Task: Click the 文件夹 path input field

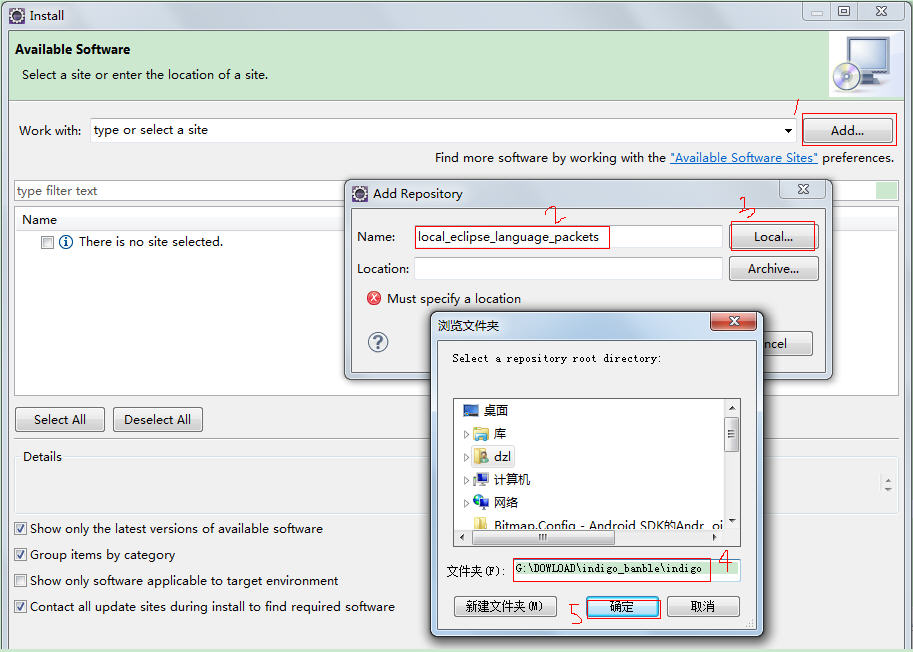Action: click(627, 569)
